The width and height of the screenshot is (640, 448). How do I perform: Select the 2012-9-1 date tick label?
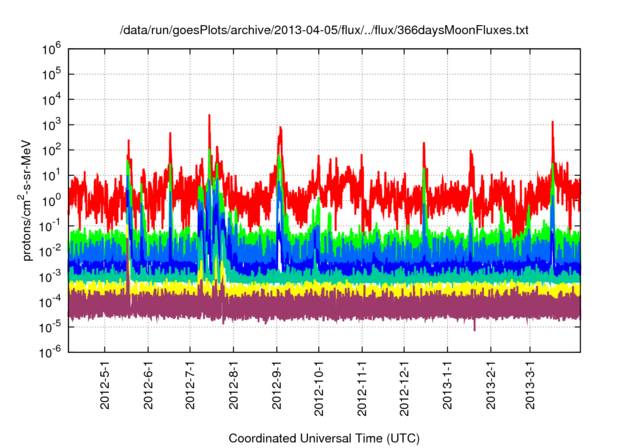click(x=277, y=385)
